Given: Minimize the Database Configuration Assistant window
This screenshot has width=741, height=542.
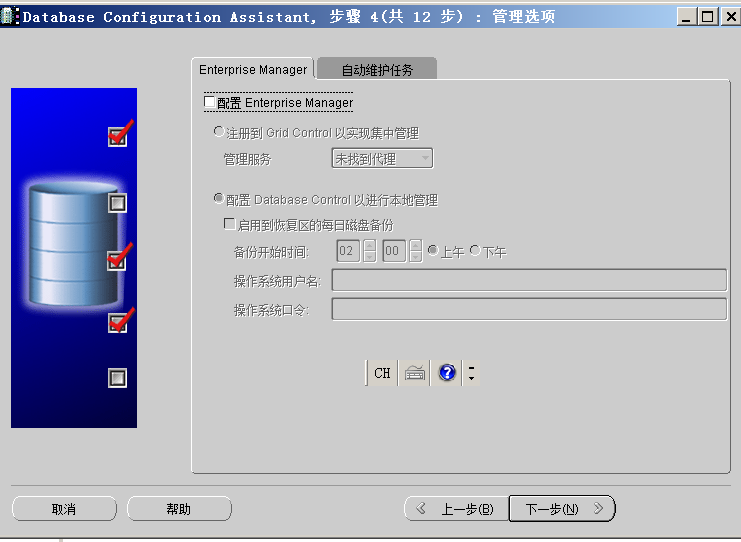Looking at the screenshot, I should pyautogui.click(x=687, y=17).
